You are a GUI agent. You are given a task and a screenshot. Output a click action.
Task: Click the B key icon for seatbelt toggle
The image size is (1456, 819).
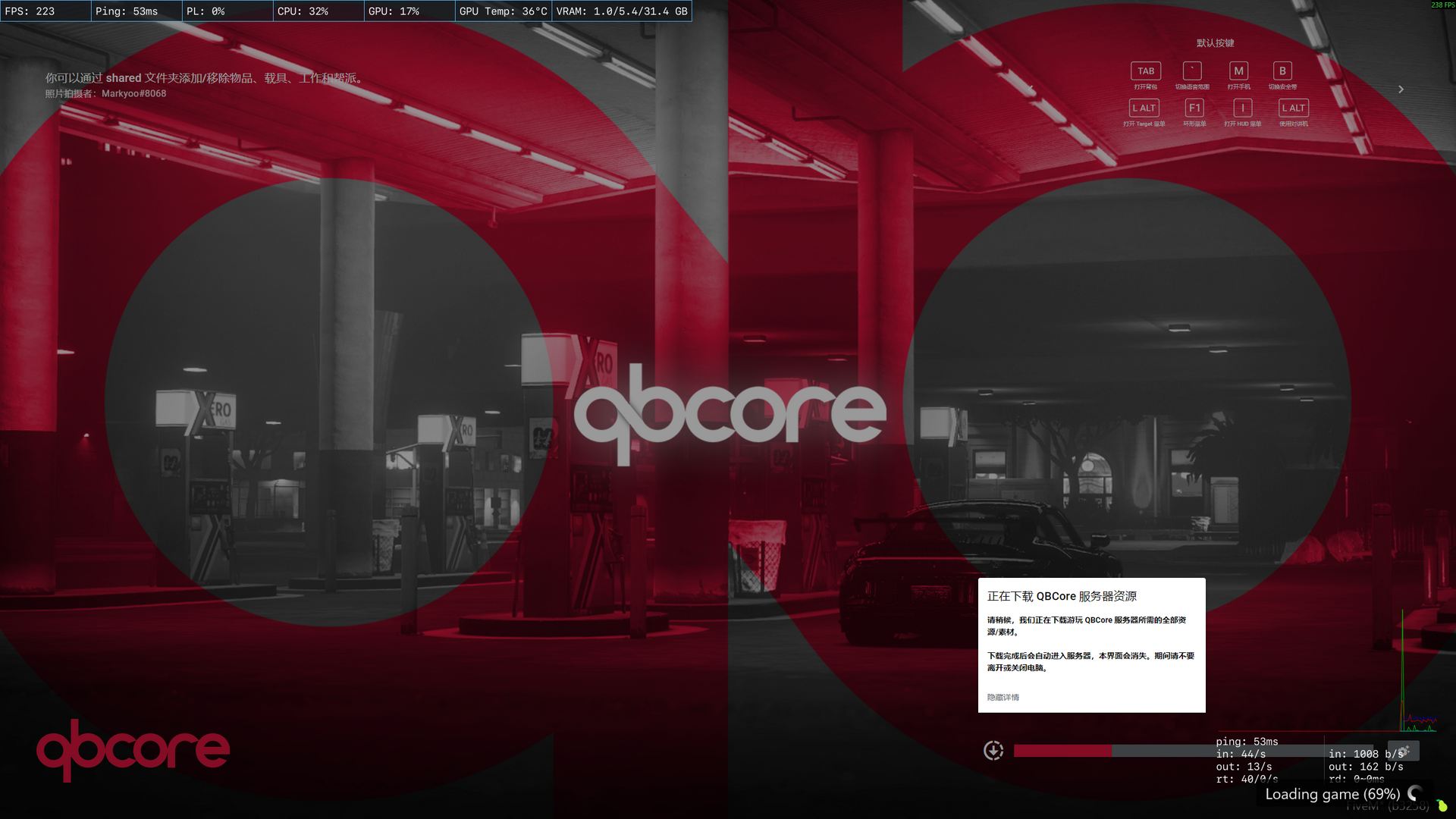tap(1282, 71)
